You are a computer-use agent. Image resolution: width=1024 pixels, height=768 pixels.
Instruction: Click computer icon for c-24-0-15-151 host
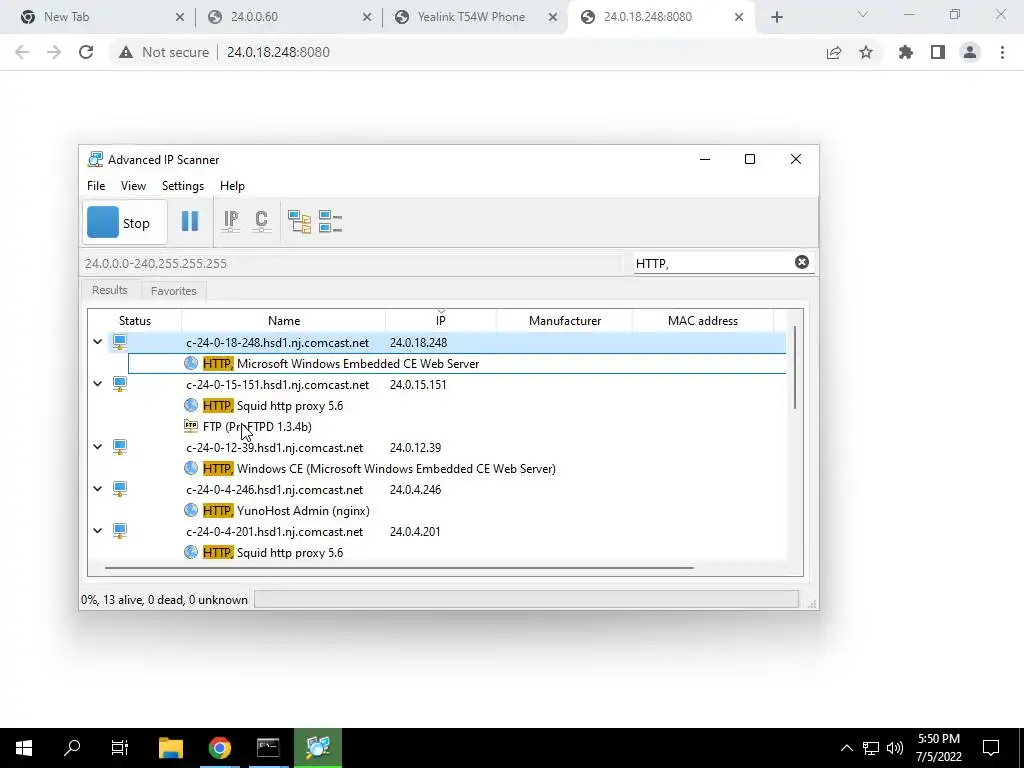pyautogui.click(x=120, y=384)
